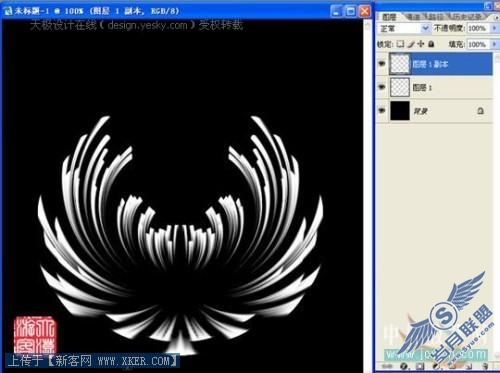Hide the 图层 1 layer
500x373 pixels.
[382, 87]
